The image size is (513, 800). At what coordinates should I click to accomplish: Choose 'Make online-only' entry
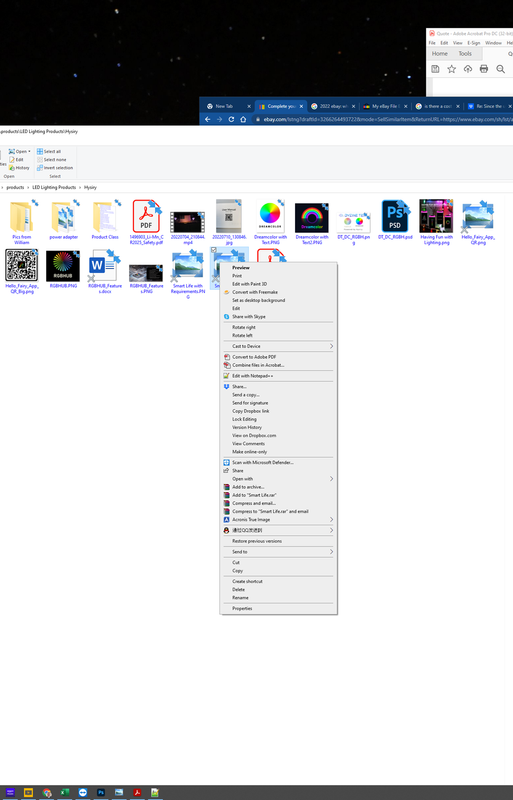click(279, 452)
